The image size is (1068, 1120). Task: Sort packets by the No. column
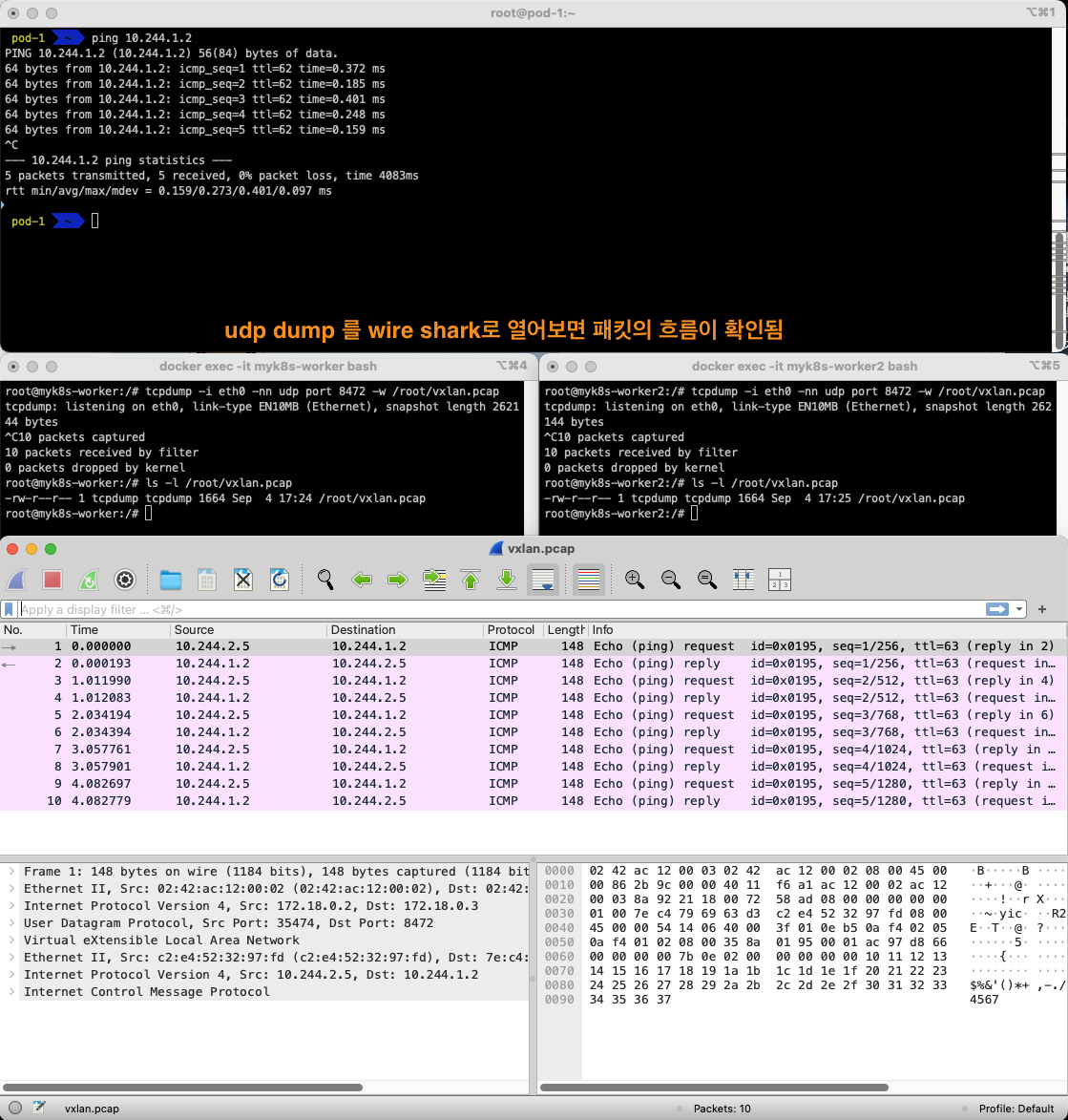(x=32, y=629)
